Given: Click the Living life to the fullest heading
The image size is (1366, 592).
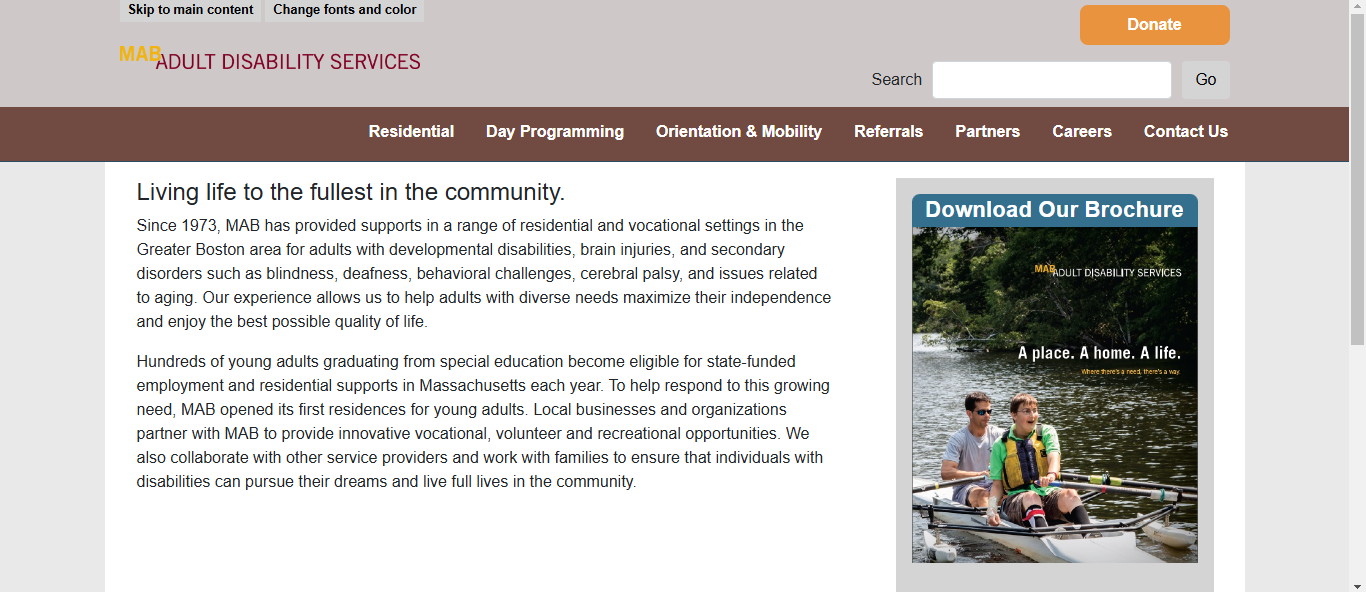Looking at the screenshot, I should tap(351, 192).
